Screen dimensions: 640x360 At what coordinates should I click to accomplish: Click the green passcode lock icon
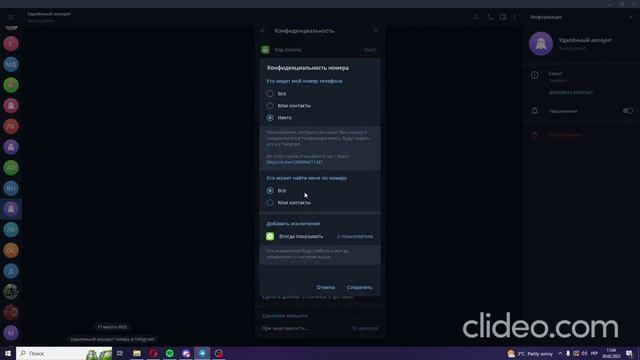pyautogui.click(x=265, y=50)
